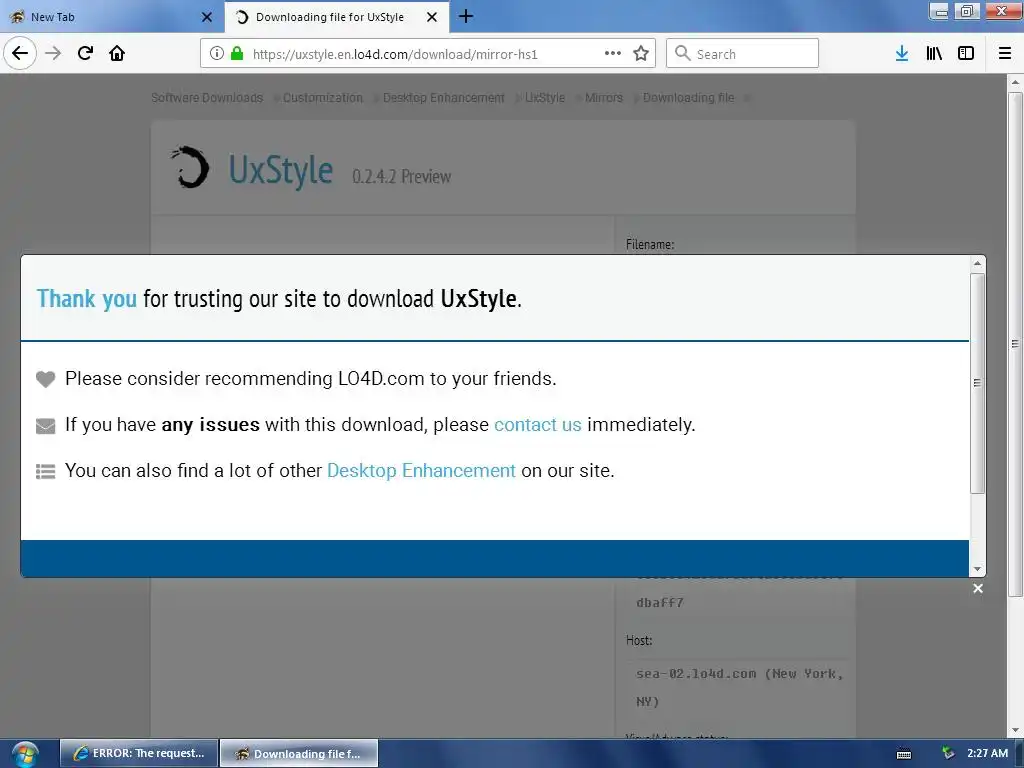Click the keyboard tray icon

click(x=904, y=754)
